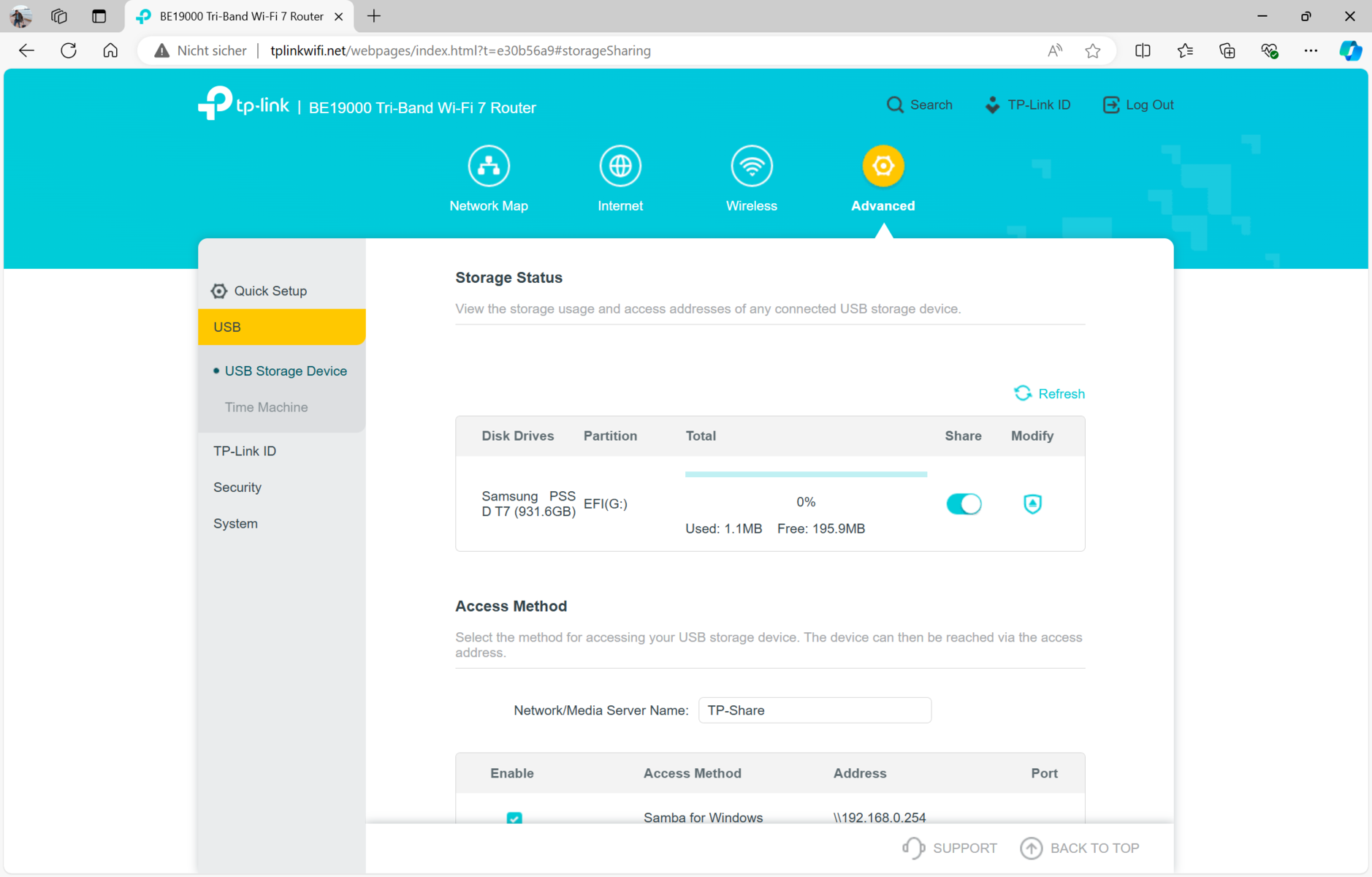Select USB in the sidebar menu
Image resolution: width=1372 pixels, height=877 pixels.
tap(281, 327)
